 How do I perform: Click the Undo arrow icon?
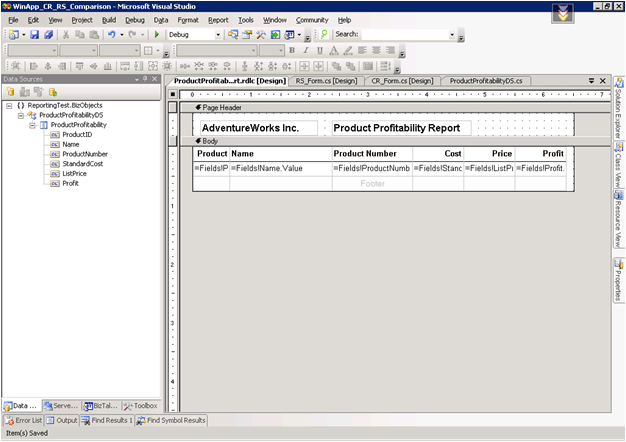point(112,35)
